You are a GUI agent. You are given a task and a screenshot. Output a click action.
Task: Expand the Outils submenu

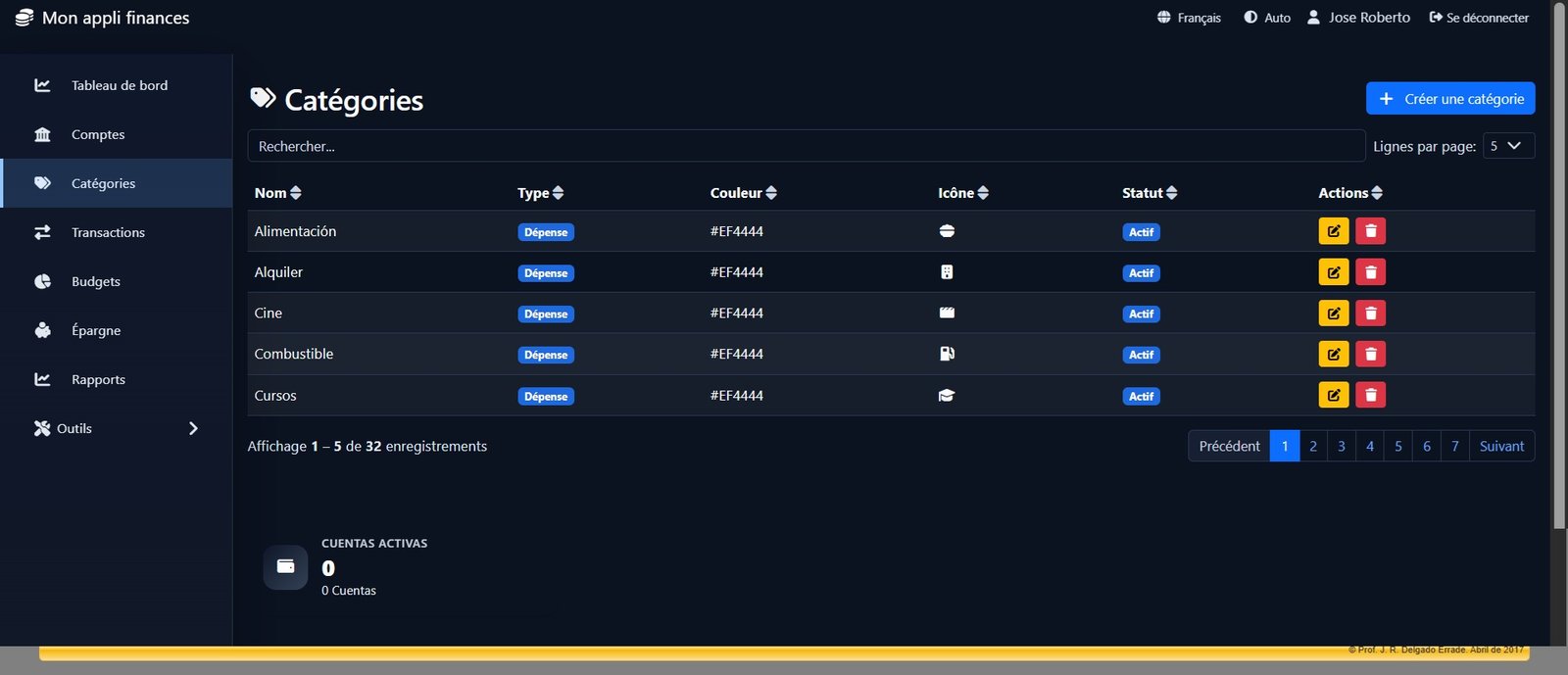pos(116,428)
